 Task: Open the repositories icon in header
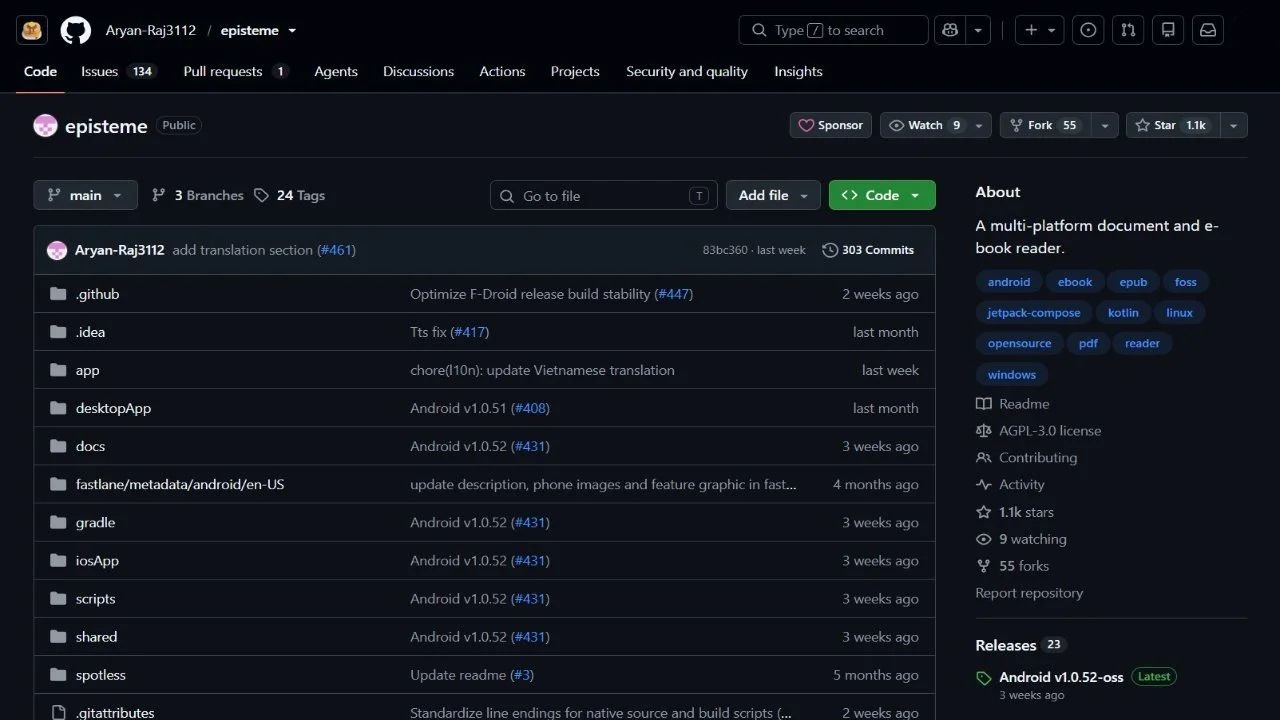(x=1168, y=30)
